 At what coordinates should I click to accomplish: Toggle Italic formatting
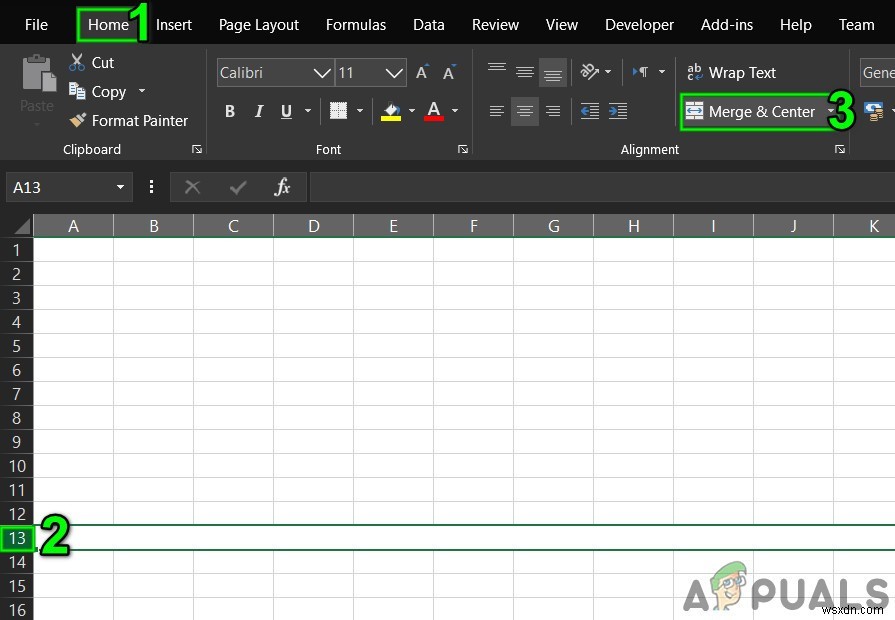(x=259, y=111)
